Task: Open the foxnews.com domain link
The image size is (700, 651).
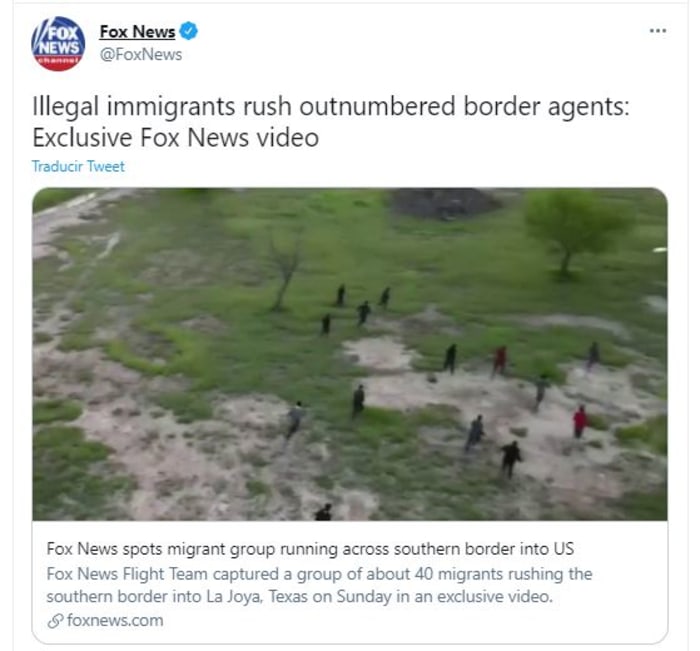Action: pyautogui.click(x=115, y=620)
